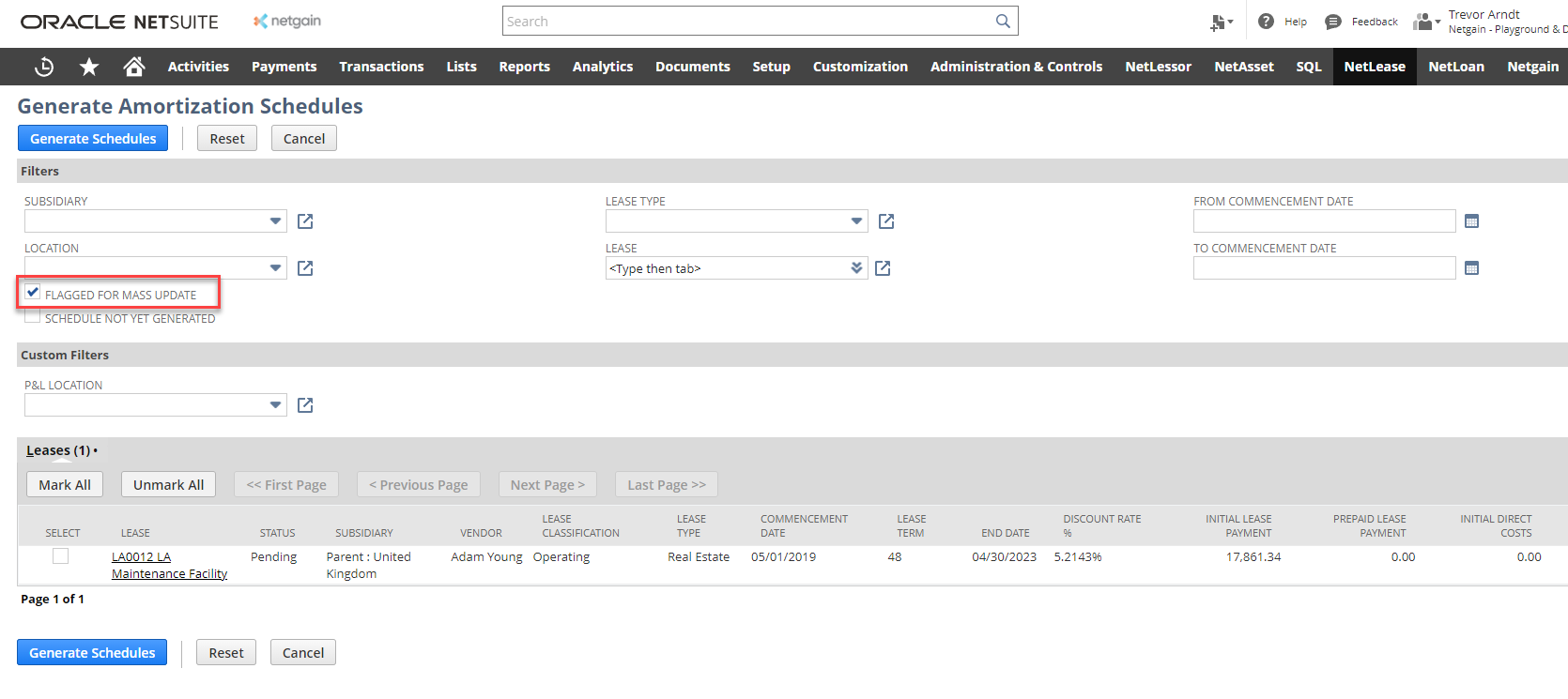Go to the Home icon
The image size is (1568, 699).
pos(134,67)
